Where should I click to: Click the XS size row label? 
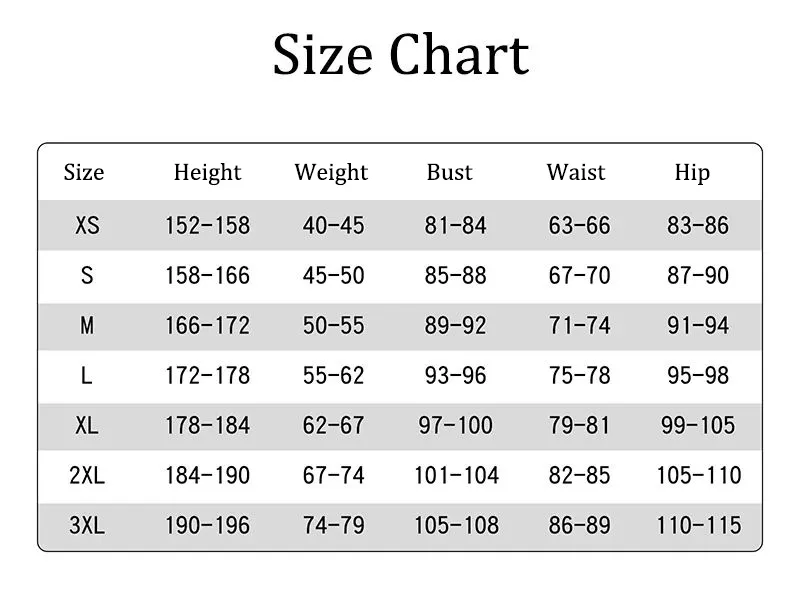(87, 226)
